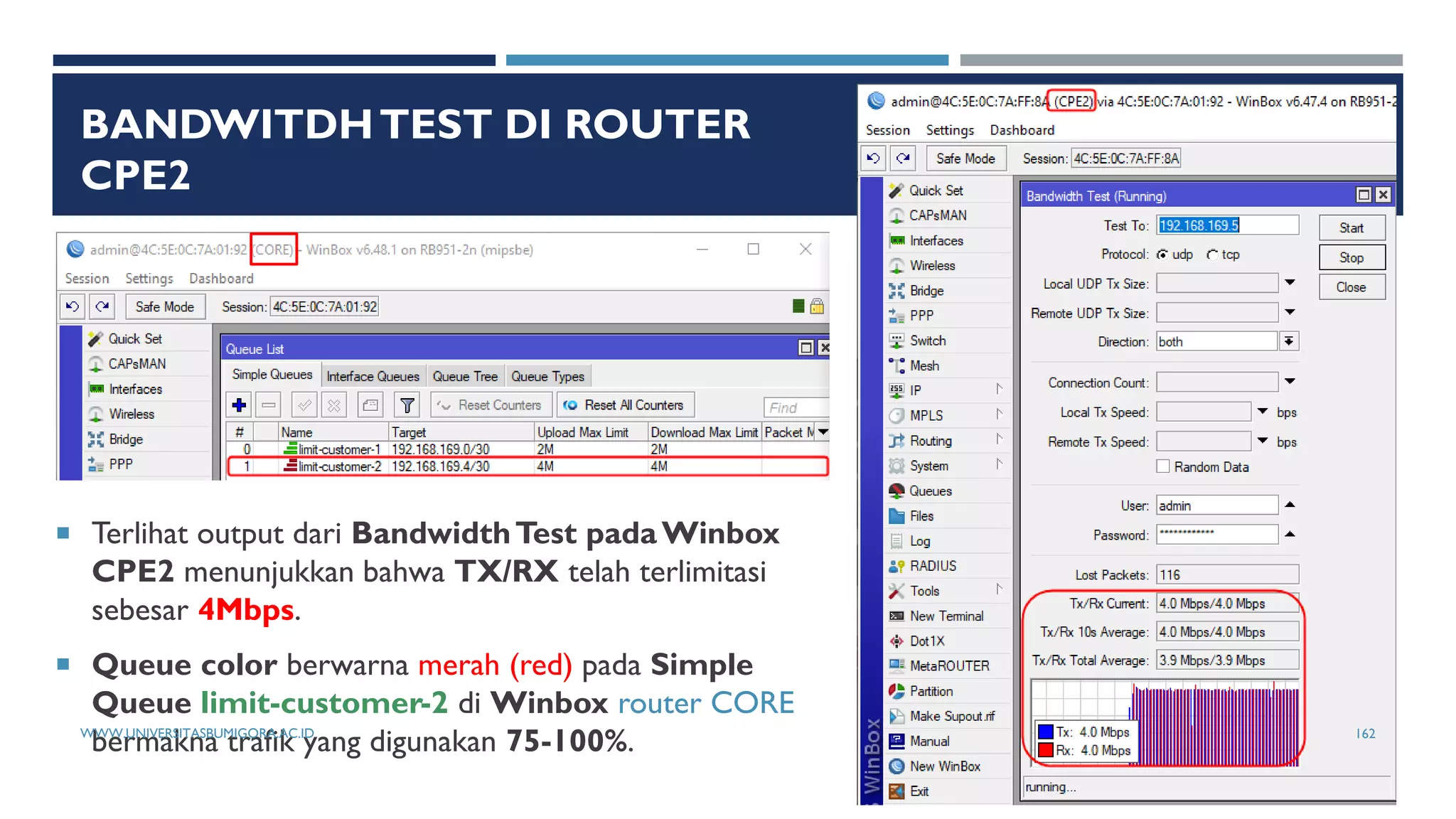This screenshot has height=819, width=1456.
Task: Open MetaROUTER in CPE2 sidebar
Action: [x=949, y=666]
